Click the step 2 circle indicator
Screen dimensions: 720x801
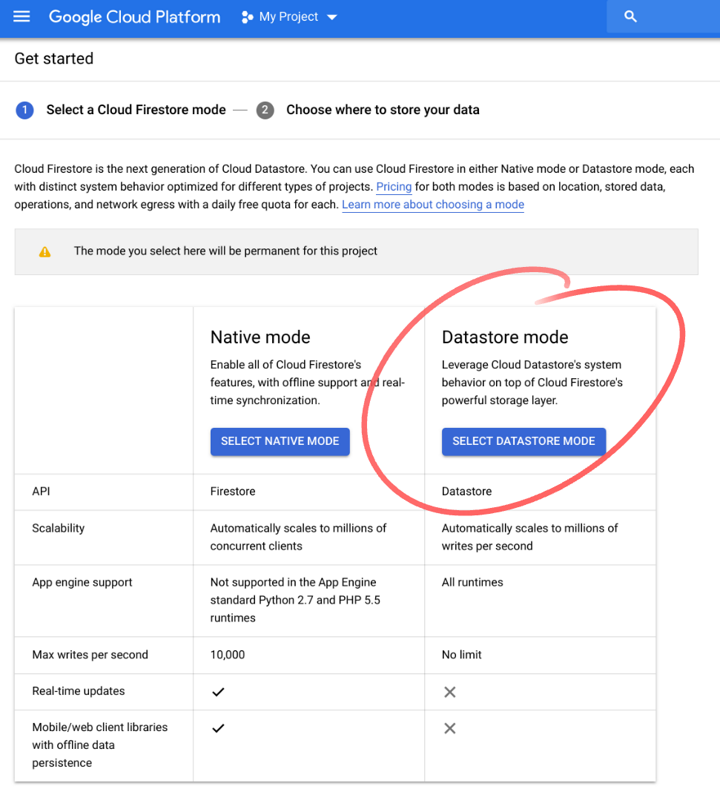265,110
